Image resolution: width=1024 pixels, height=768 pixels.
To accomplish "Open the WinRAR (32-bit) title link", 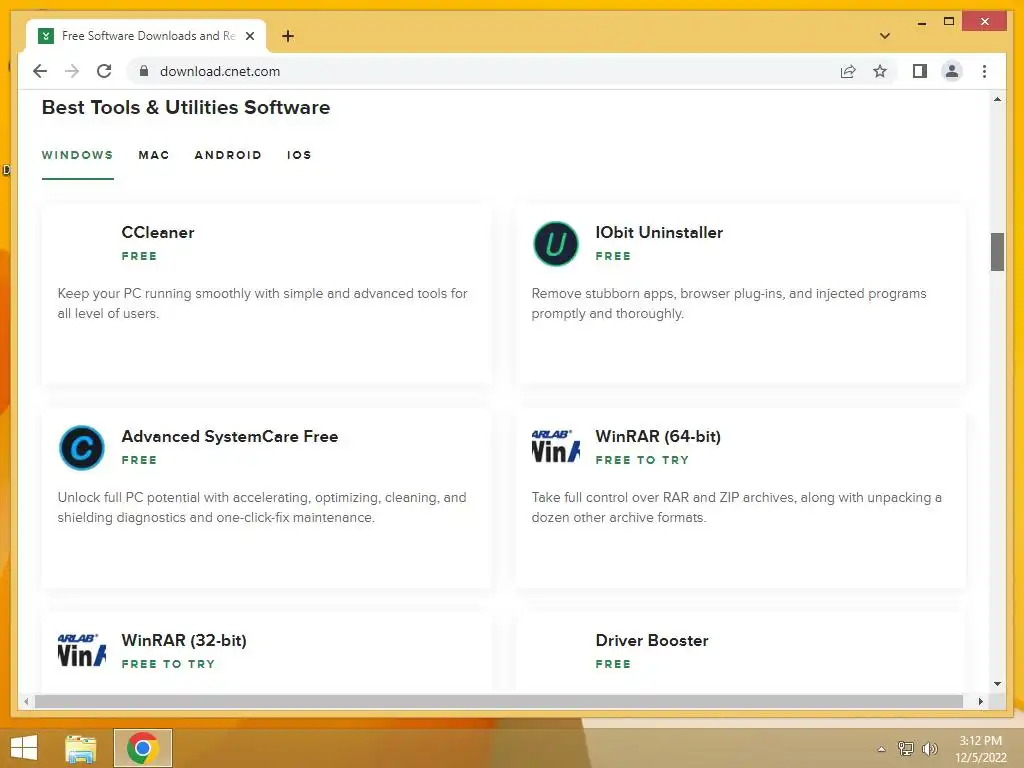I will pos(184,640).
